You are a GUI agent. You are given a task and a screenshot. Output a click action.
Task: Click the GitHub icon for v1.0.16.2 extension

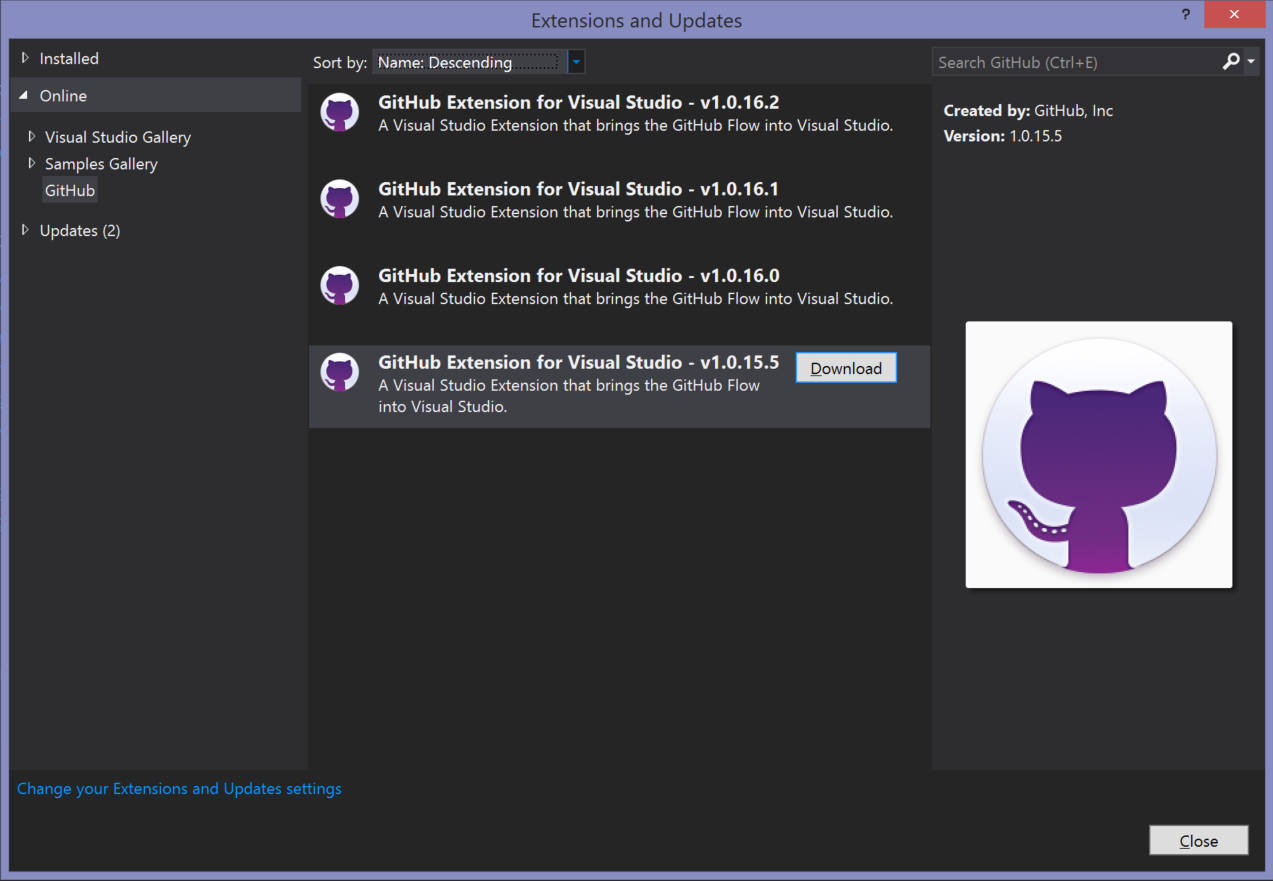pos(340,113)
